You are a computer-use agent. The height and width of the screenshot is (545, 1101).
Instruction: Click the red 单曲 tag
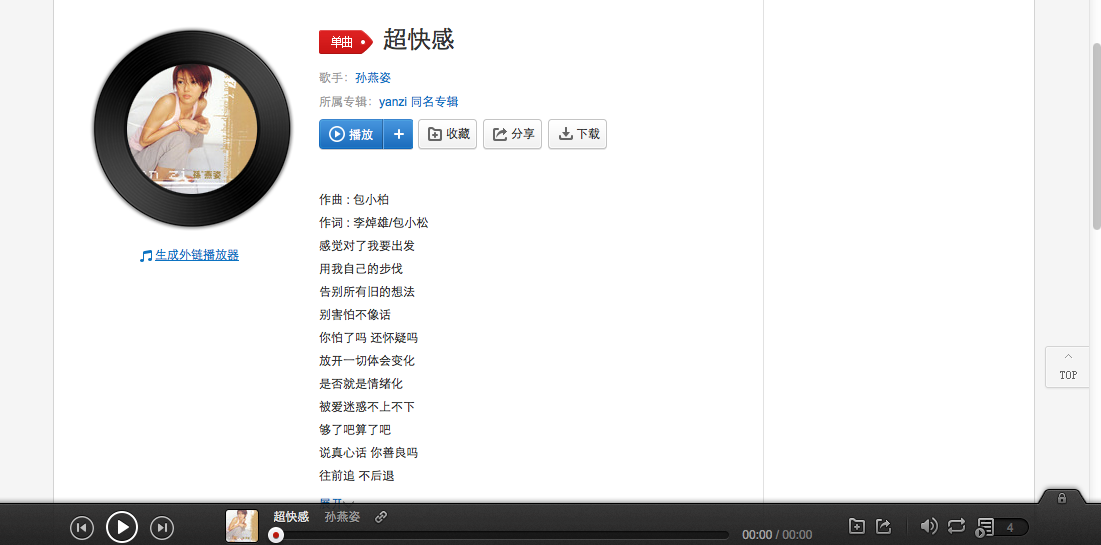point(345,42)
